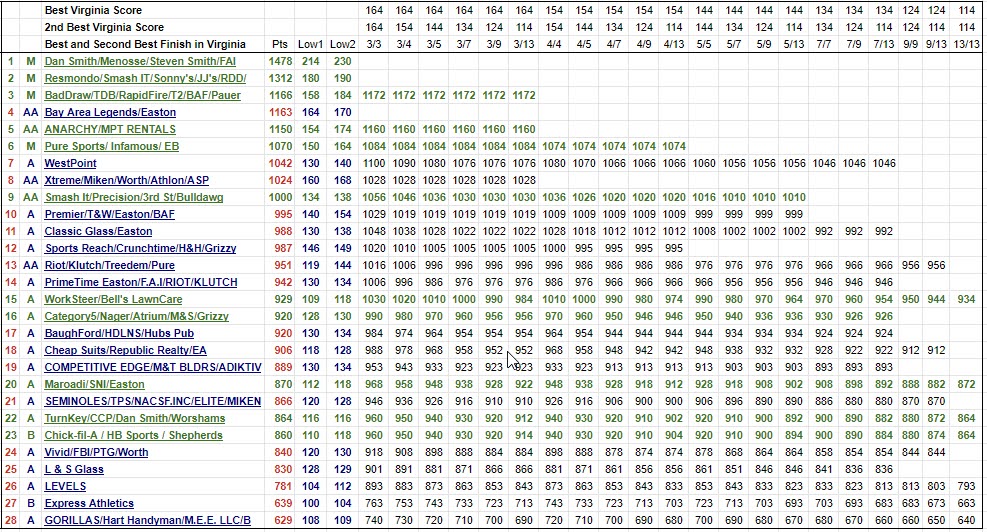The image size is (987, 532).
Task: Click 13/13 value 793 in LEVELS row
Action: coord(967,486)
